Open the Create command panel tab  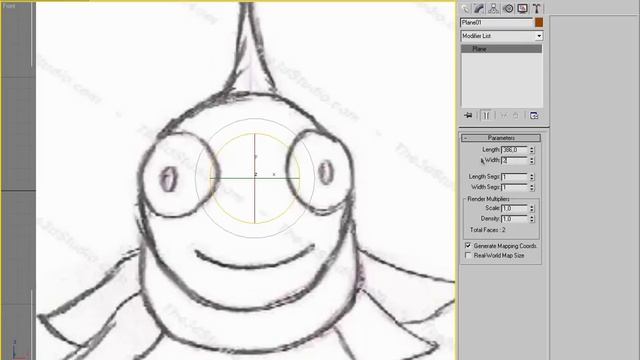click(x=465, y=8)
